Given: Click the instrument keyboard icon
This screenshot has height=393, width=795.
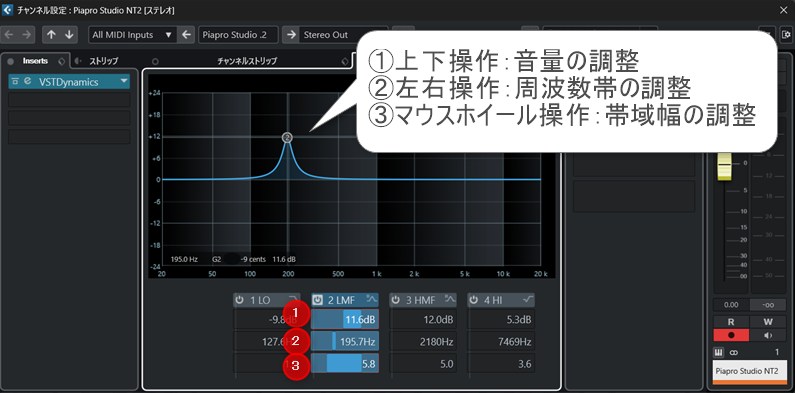Looking at the screenshot, I should click(719, 352).
